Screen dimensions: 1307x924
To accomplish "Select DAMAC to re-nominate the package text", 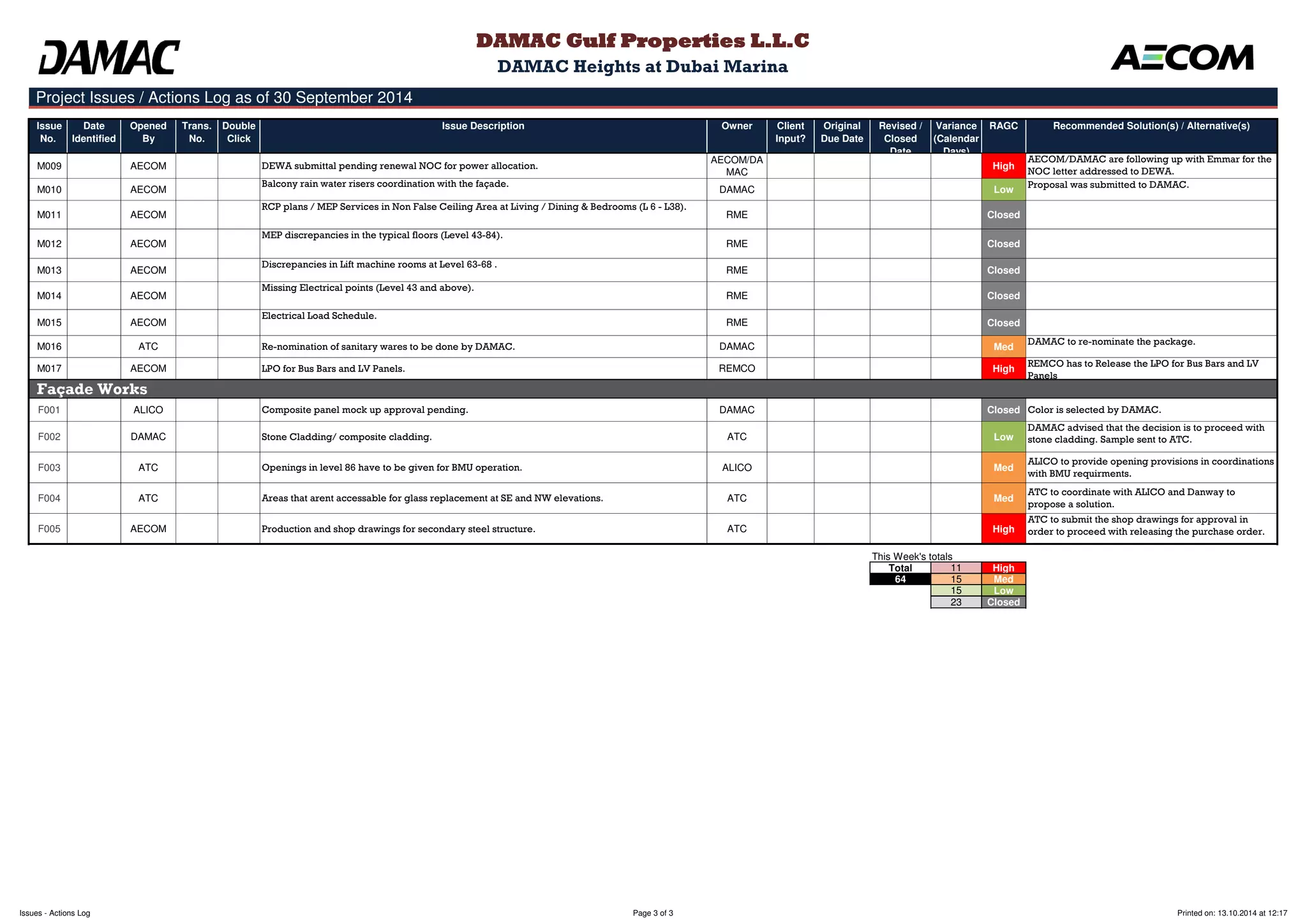I will 1111,342.
